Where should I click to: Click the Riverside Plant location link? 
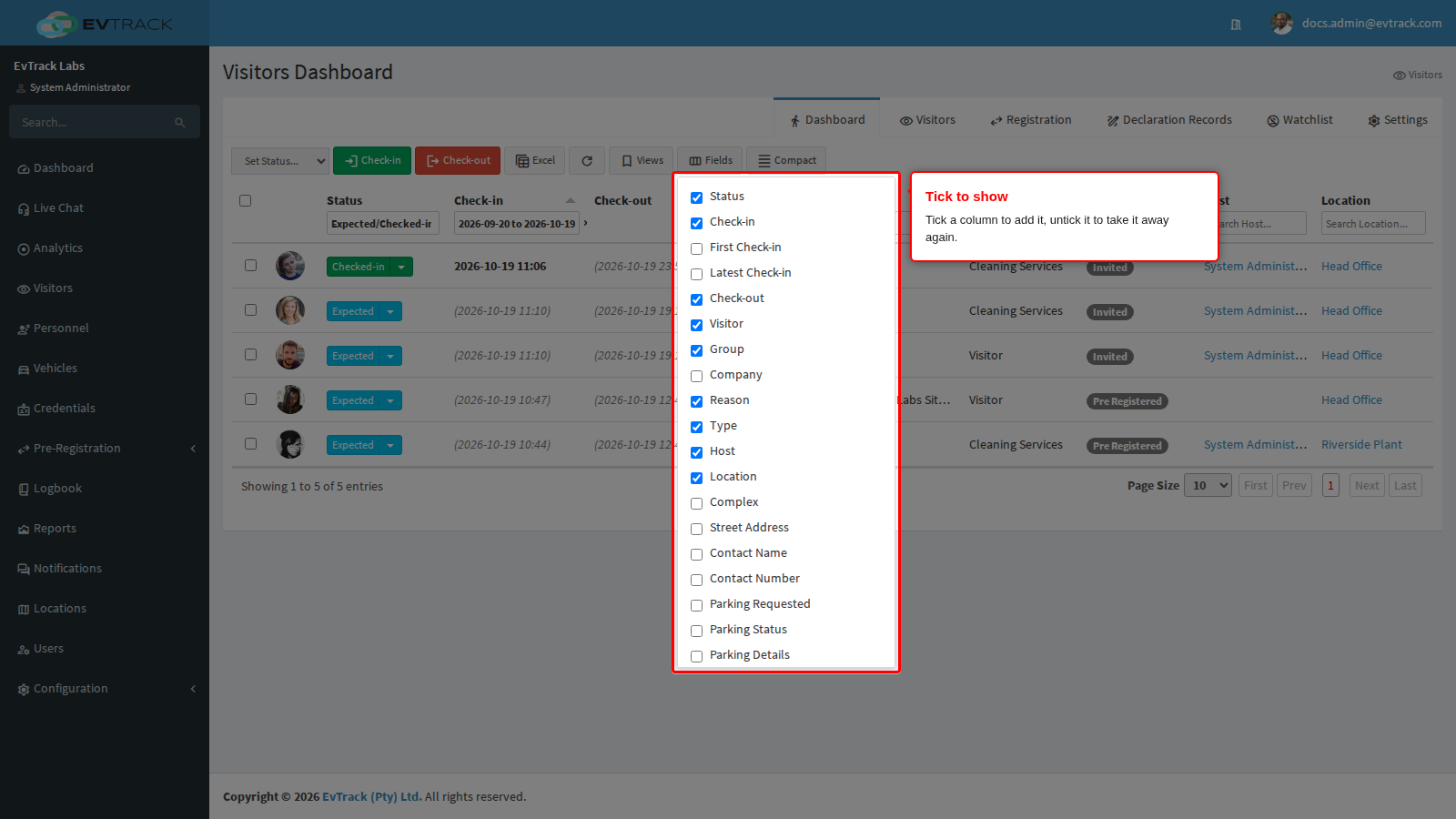coord(1361,445)
